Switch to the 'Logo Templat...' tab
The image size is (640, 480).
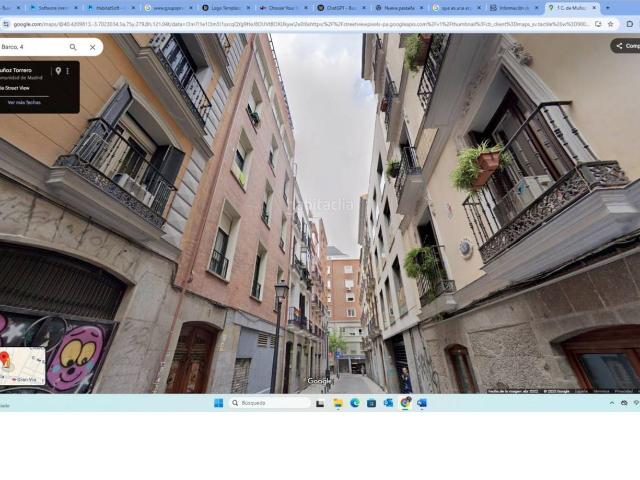pos(224,8)
